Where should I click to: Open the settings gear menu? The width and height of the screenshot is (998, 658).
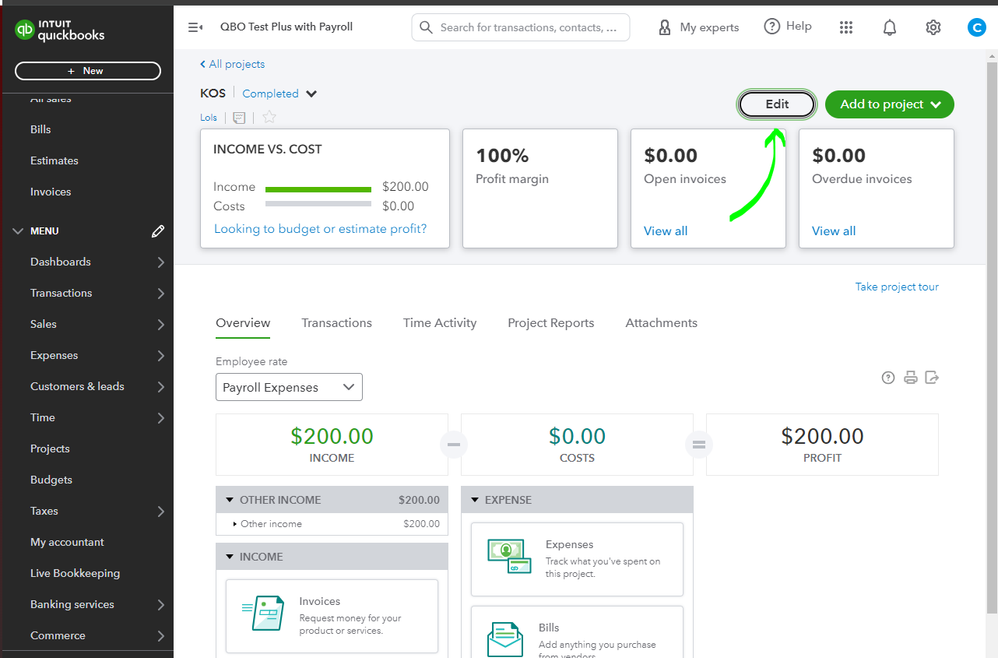[x=933, y=28]
